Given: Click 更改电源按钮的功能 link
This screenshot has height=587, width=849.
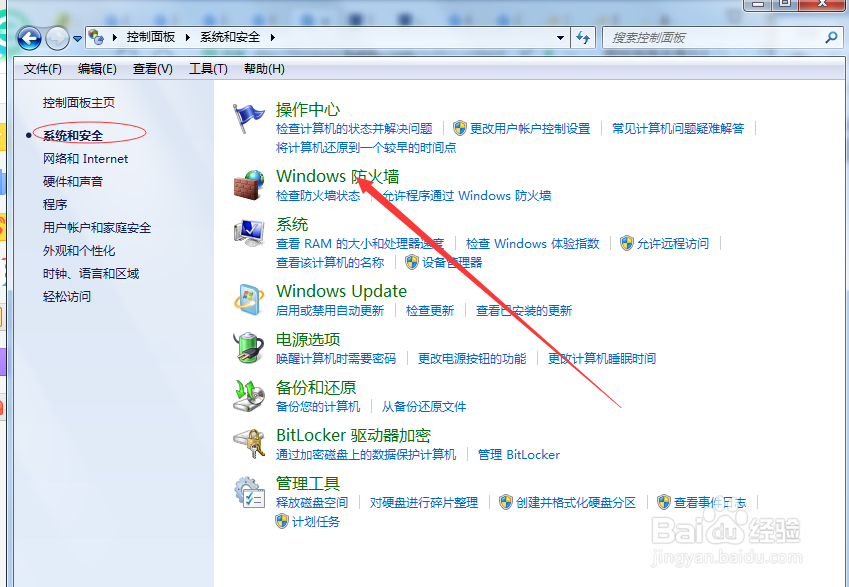Looking at the screenshot, I should pyautogui.click(x=472, y=358).
